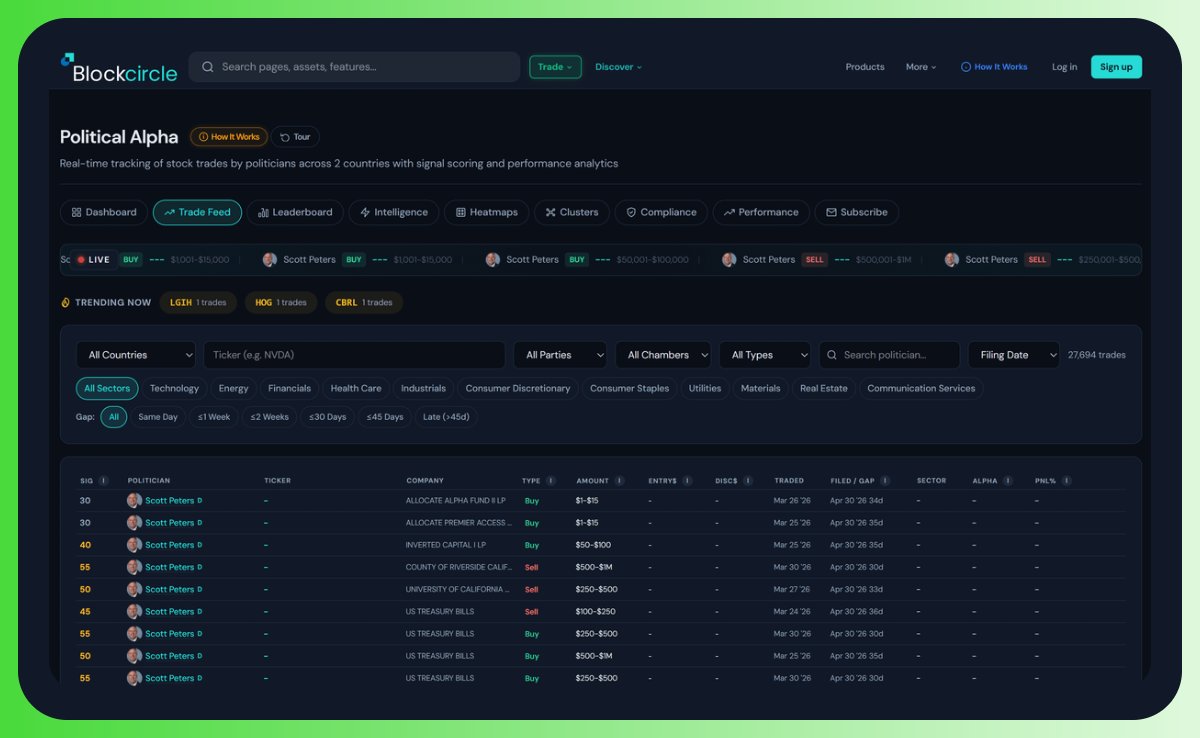Select the ≤2 Weeks gap filter

click(270, 417)
